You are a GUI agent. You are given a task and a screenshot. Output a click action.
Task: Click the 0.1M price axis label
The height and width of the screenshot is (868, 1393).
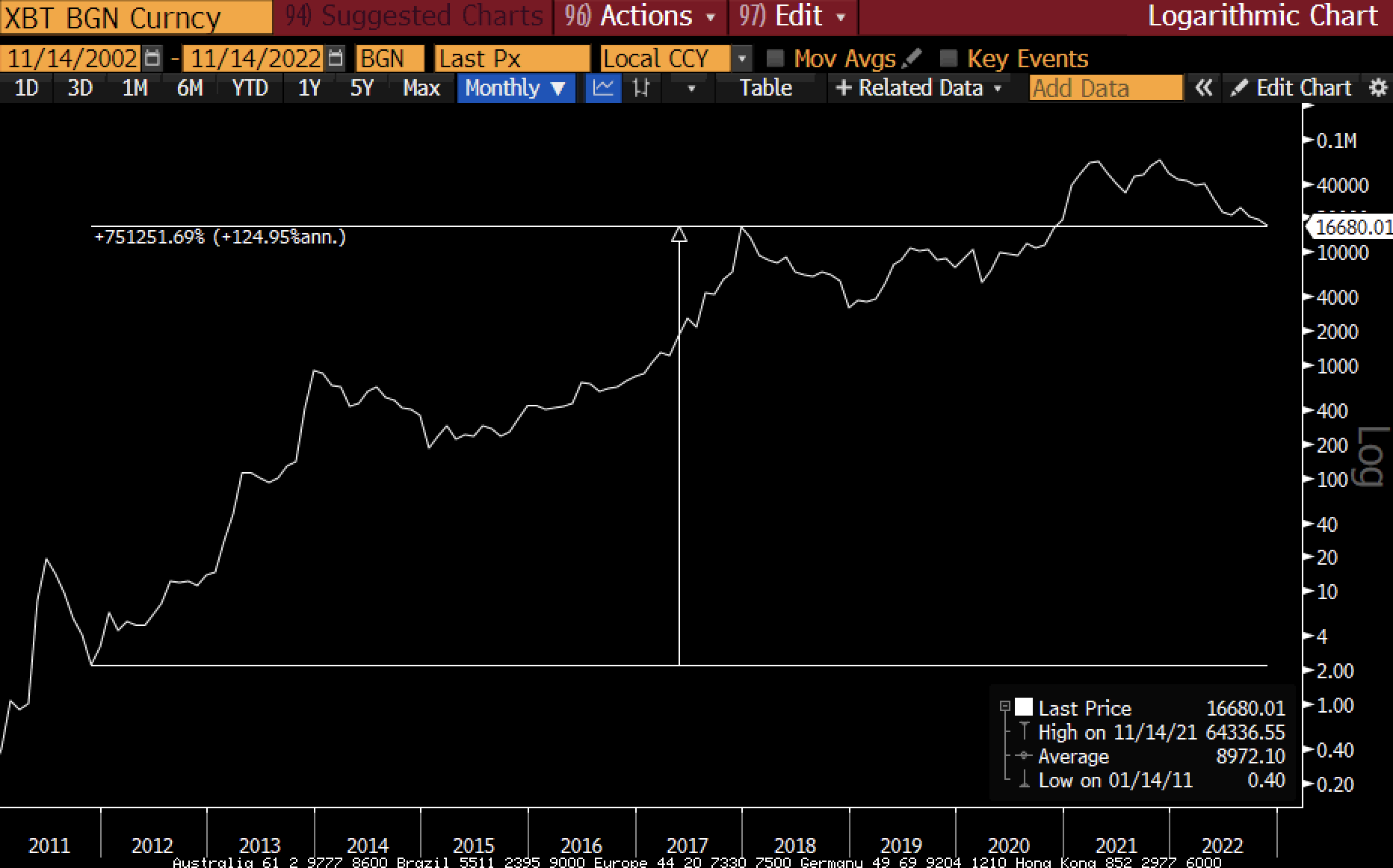tap(1337, 140)
